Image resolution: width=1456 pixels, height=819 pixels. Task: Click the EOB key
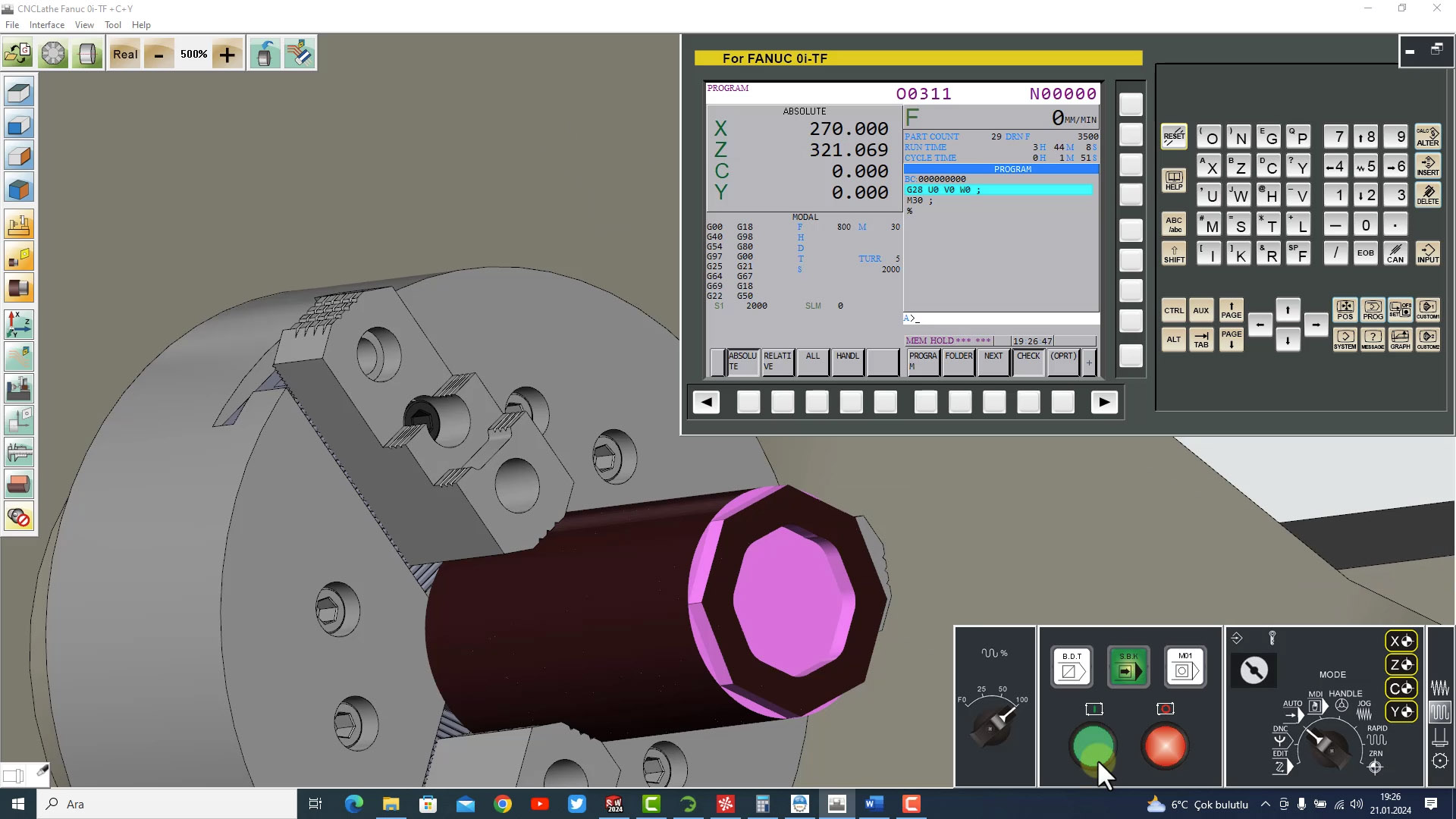tap(1365, 253)
